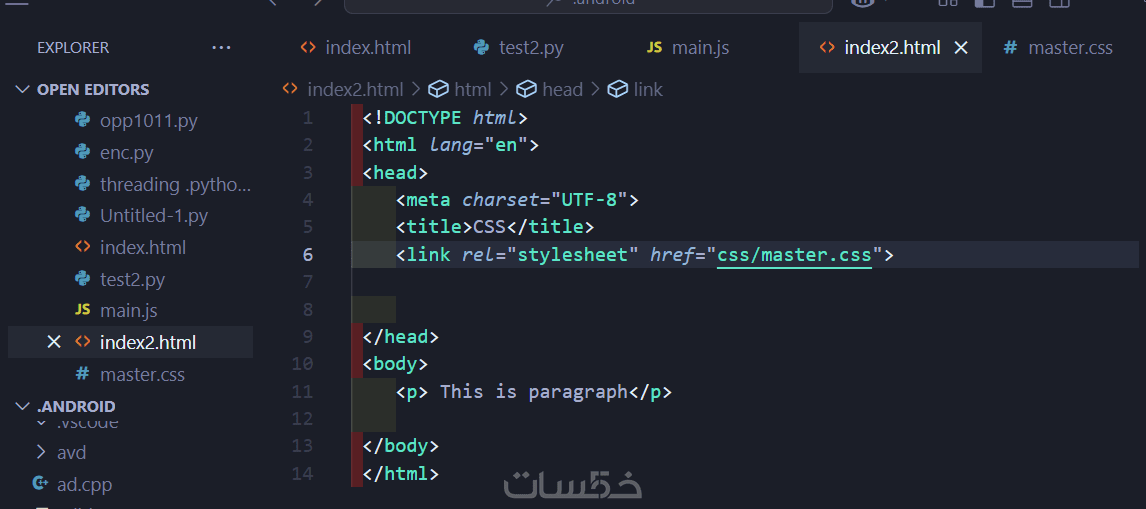
Task: Collapse the .ANDROID folder section
Action: point(23,407)
